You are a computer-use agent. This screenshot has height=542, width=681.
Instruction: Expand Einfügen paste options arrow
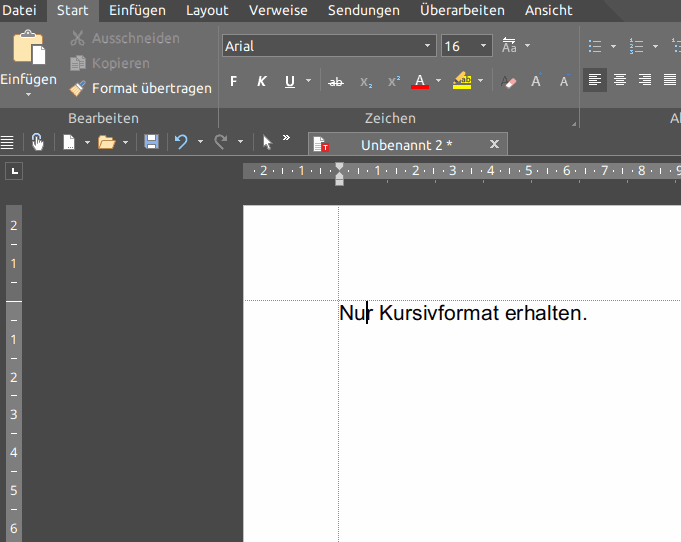click(28, 95)
